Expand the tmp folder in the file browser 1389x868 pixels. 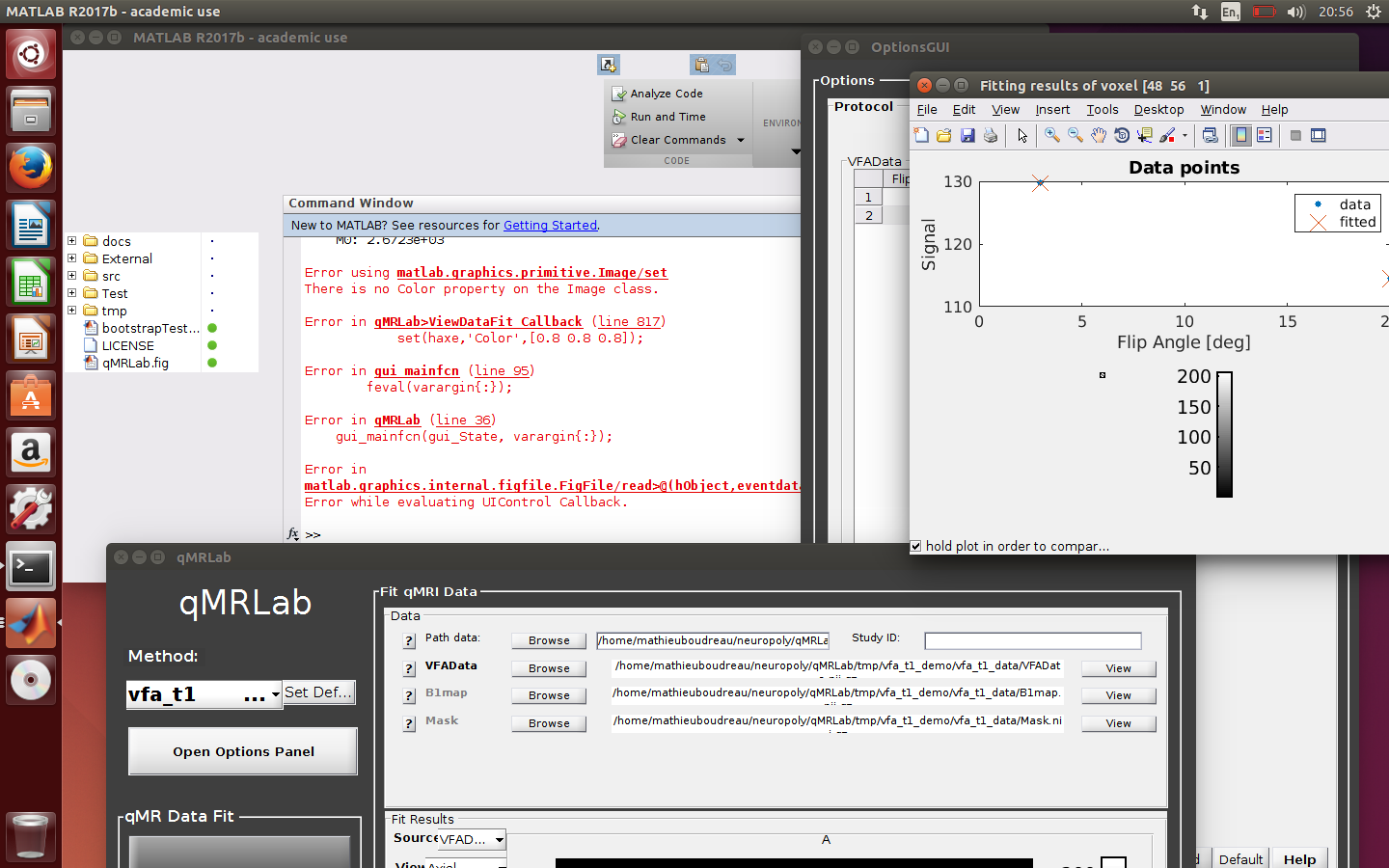point(72,311)
